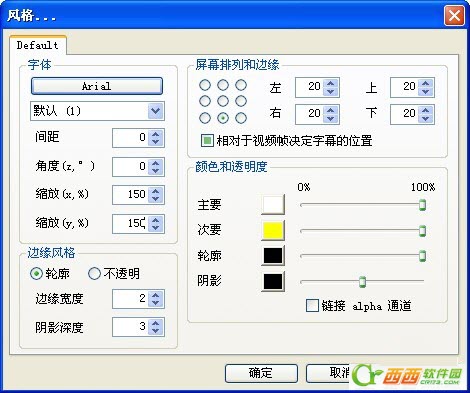Decrease the 下 bottom margin value
Screen dimensions: 470x393
pyautogui.click(x=426, y=118)
